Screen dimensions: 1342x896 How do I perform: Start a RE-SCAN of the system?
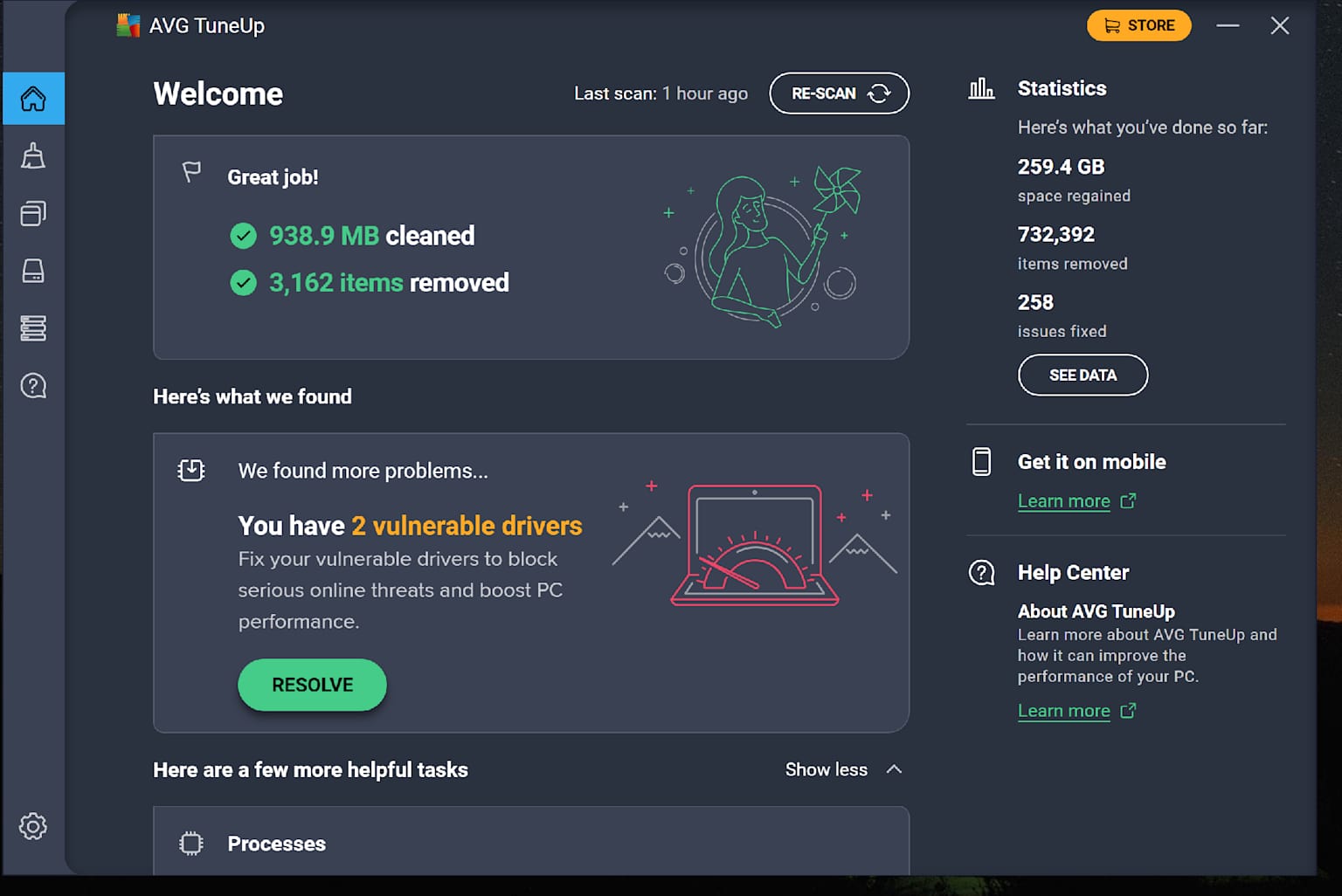pyautogui.click(x=838, y=93)
